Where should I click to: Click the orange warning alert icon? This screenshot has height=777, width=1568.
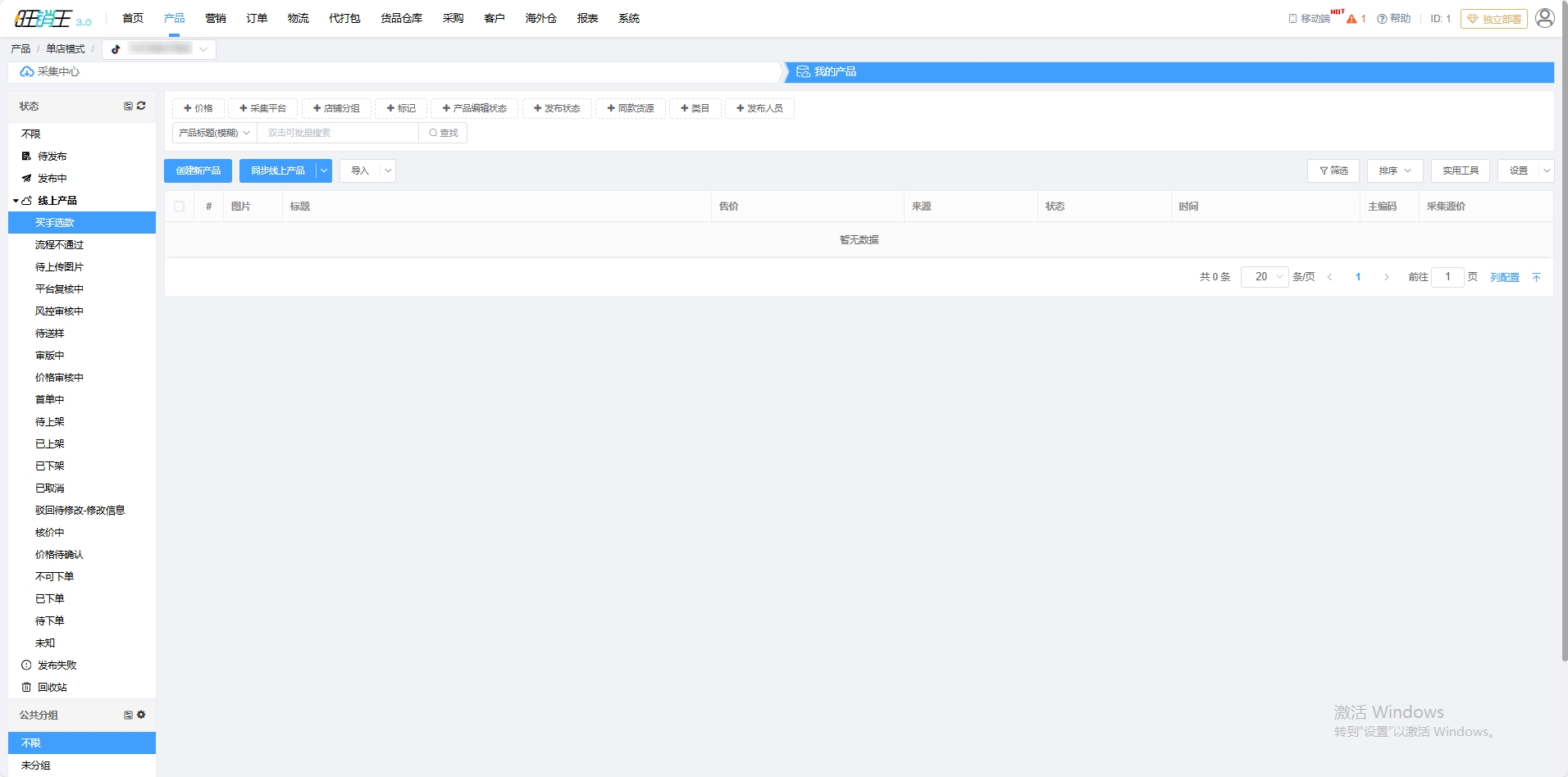pyautogui.click(x=1351, y=19)
